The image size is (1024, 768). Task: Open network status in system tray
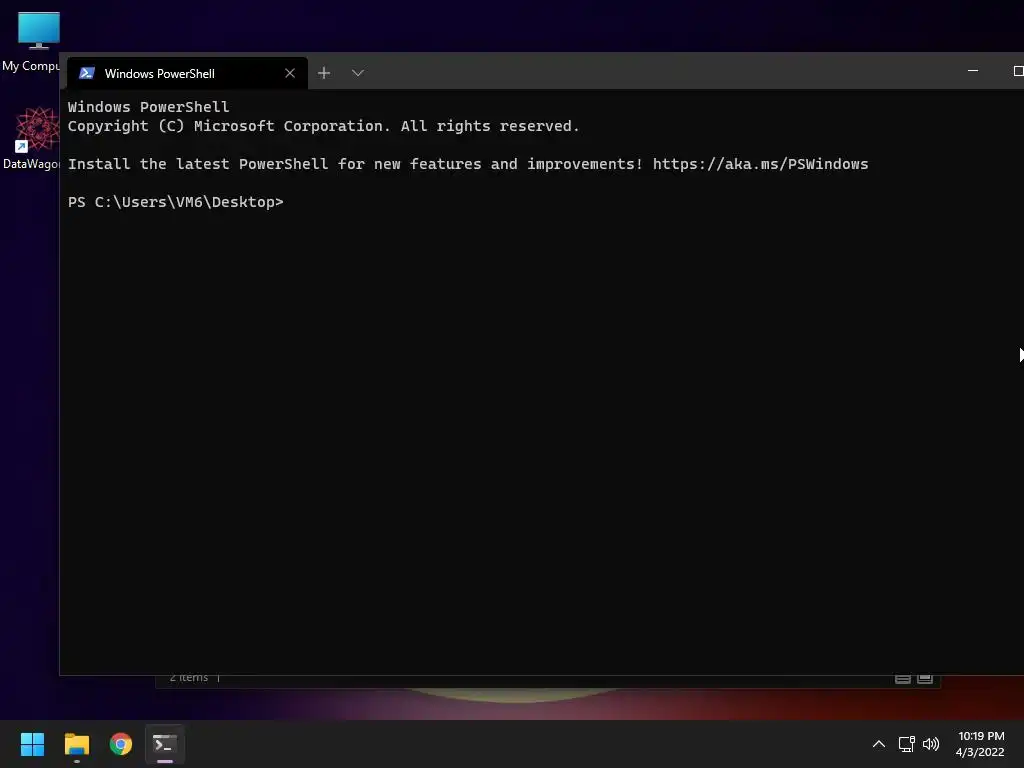(906, 744)
